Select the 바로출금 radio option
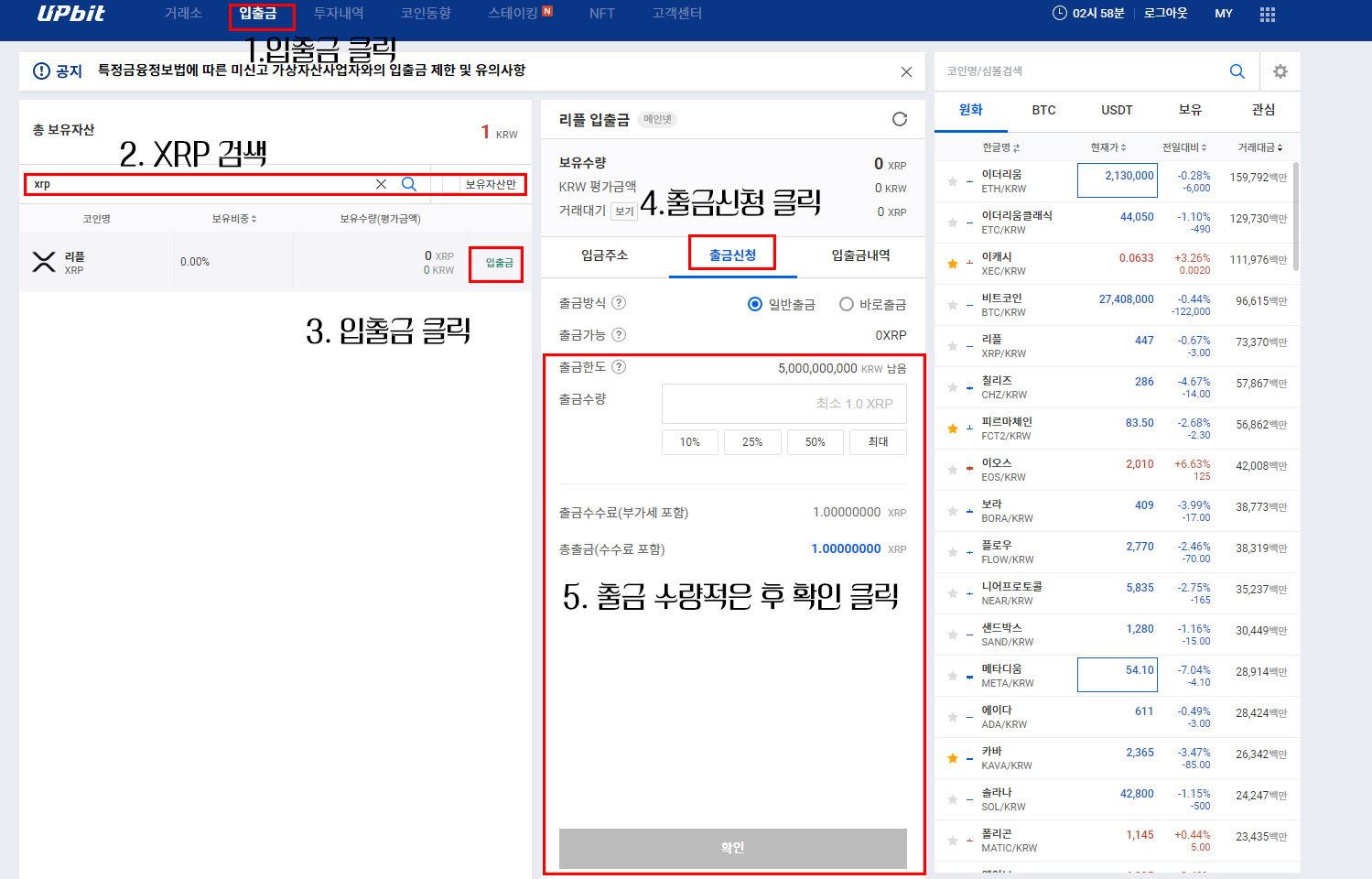This screenshot has width=1372, height=879. (x=846, y=304)
